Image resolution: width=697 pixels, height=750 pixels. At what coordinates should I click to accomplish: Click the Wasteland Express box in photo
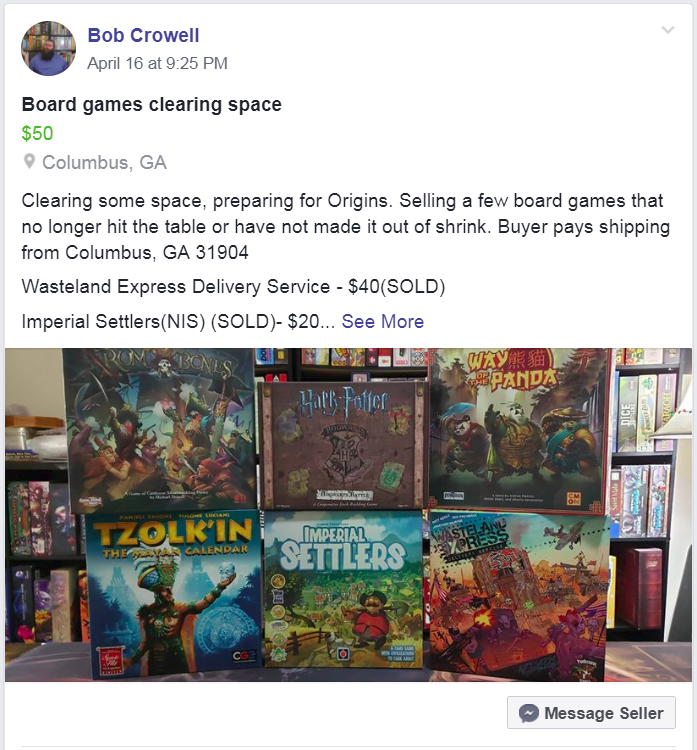tap(519, 596)
